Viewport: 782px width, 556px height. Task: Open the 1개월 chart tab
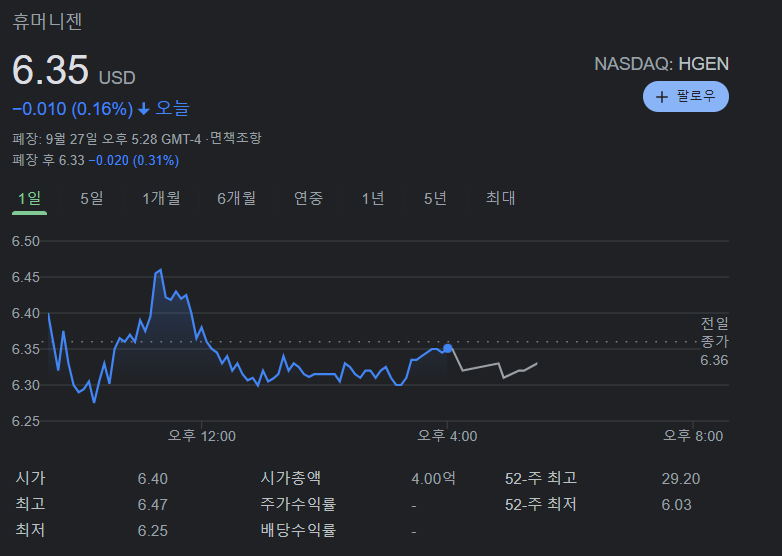coord(161,198)
